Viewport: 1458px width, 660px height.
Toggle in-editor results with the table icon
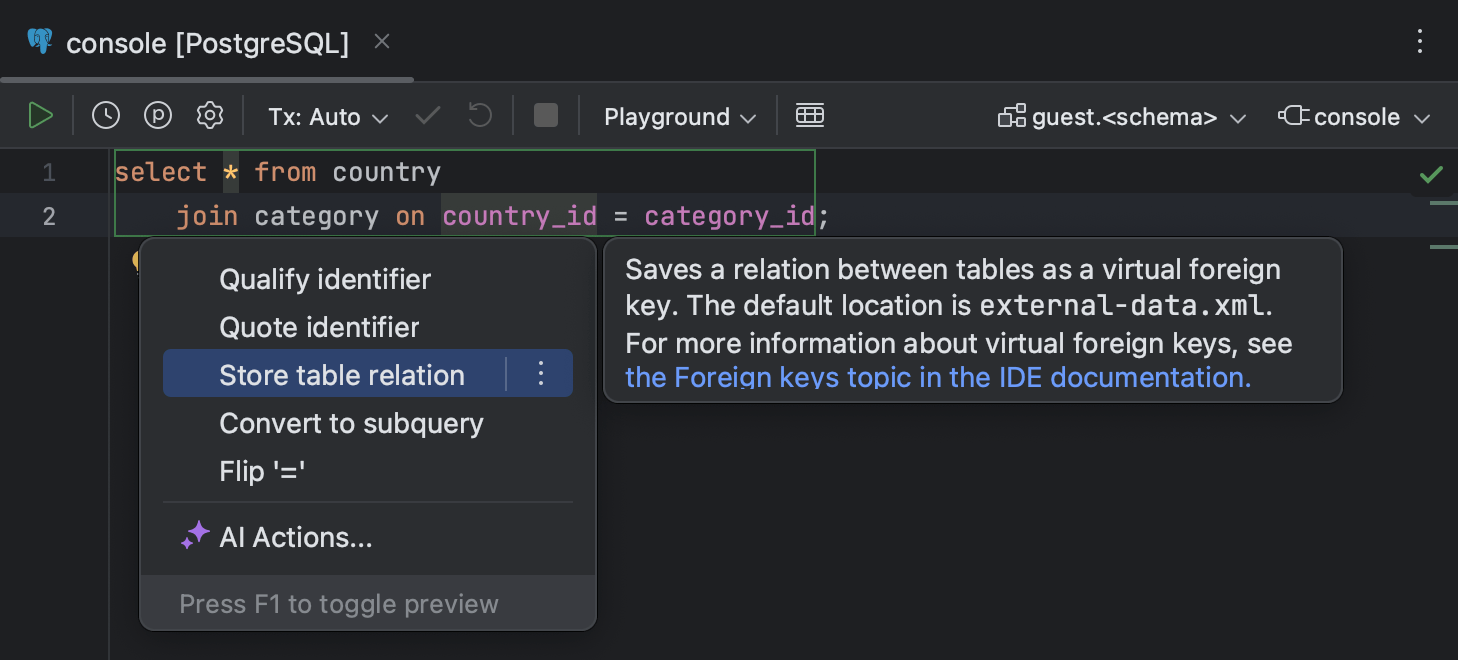(810, 115)
